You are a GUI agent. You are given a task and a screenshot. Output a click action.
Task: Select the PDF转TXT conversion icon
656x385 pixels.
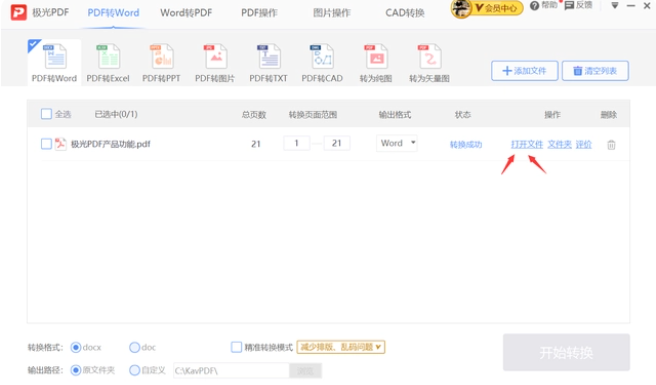pyautogui.click(x=269, y=56)
